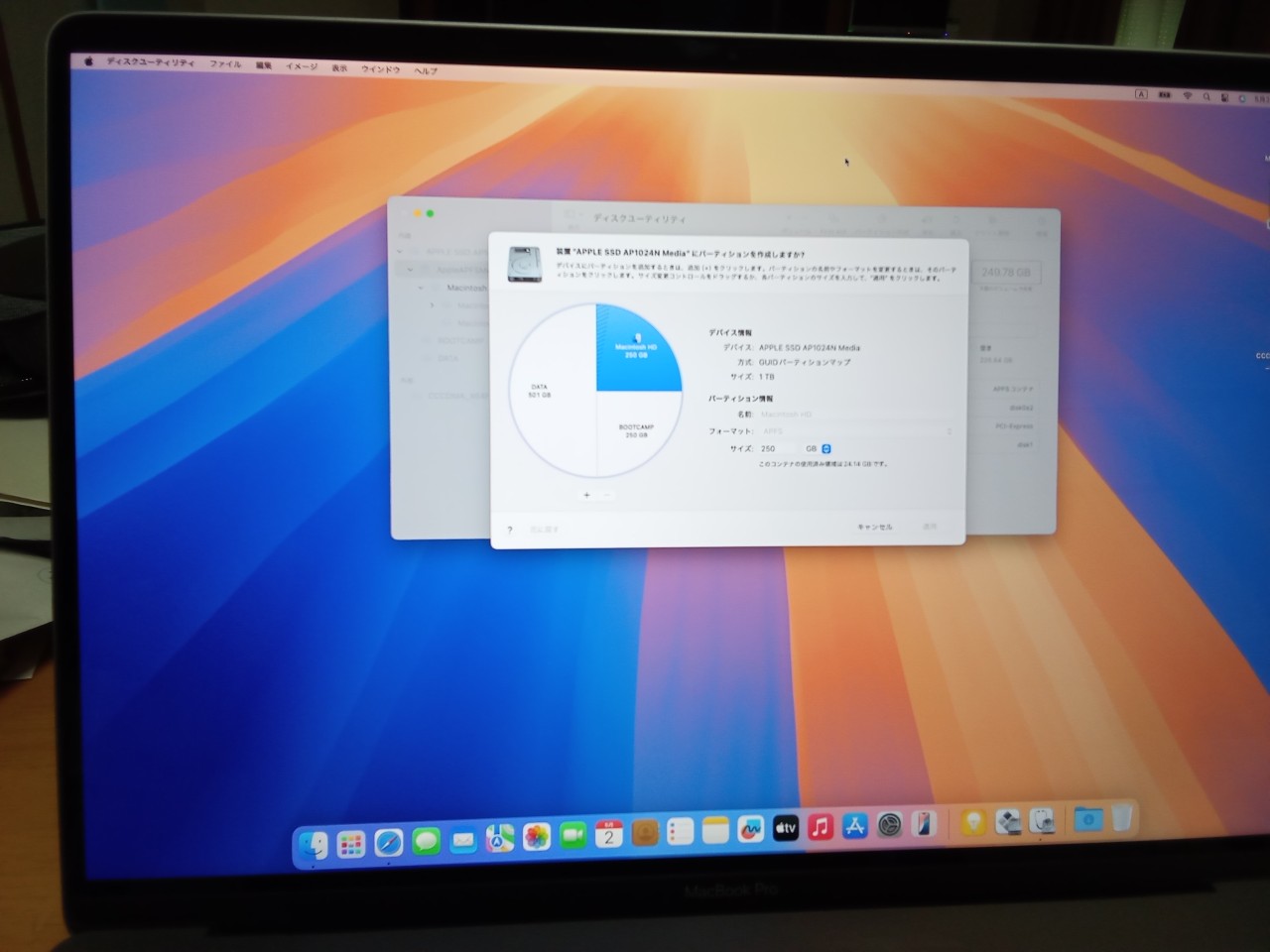Click the キャンセル button

875,527
